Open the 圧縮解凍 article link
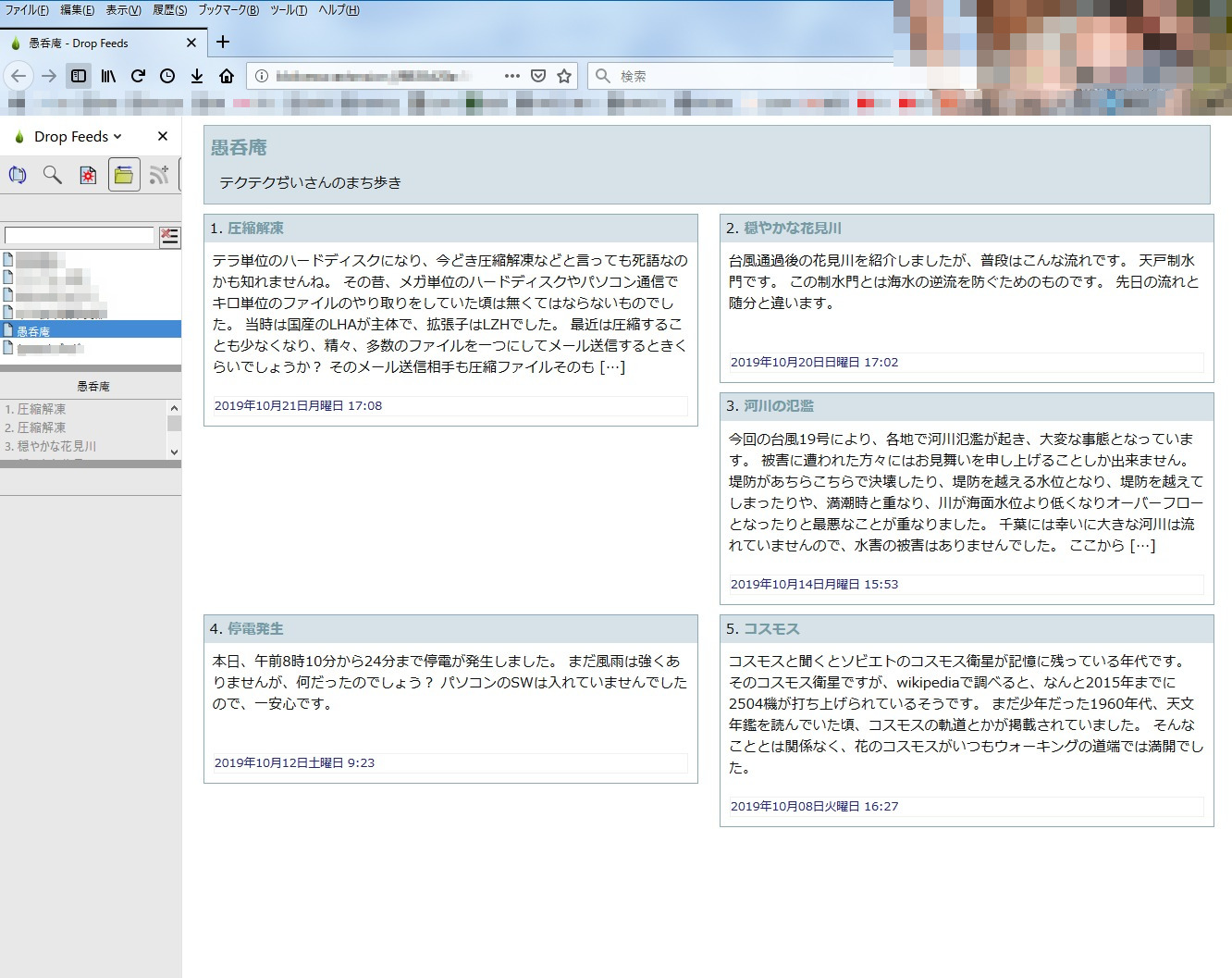The image size is (1232, 978). tap(255, 229)
